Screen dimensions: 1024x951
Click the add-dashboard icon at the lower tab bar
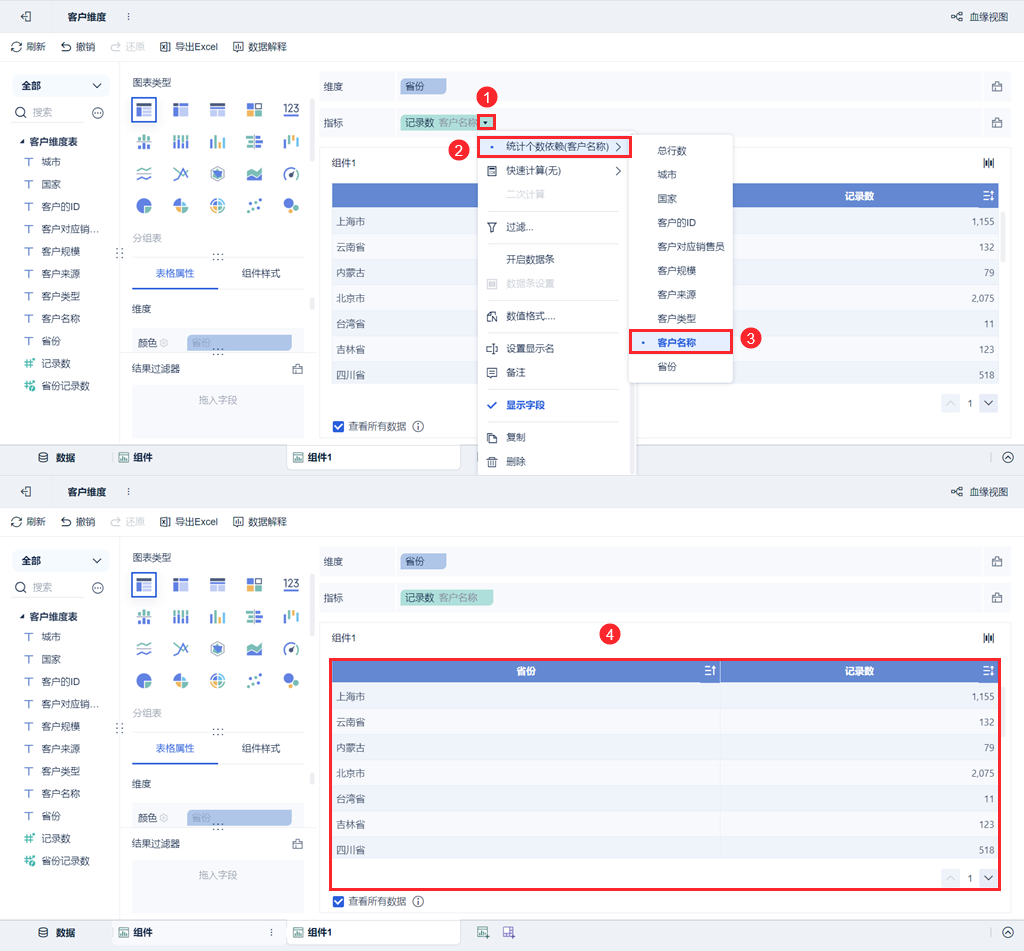tap(509, 932)
